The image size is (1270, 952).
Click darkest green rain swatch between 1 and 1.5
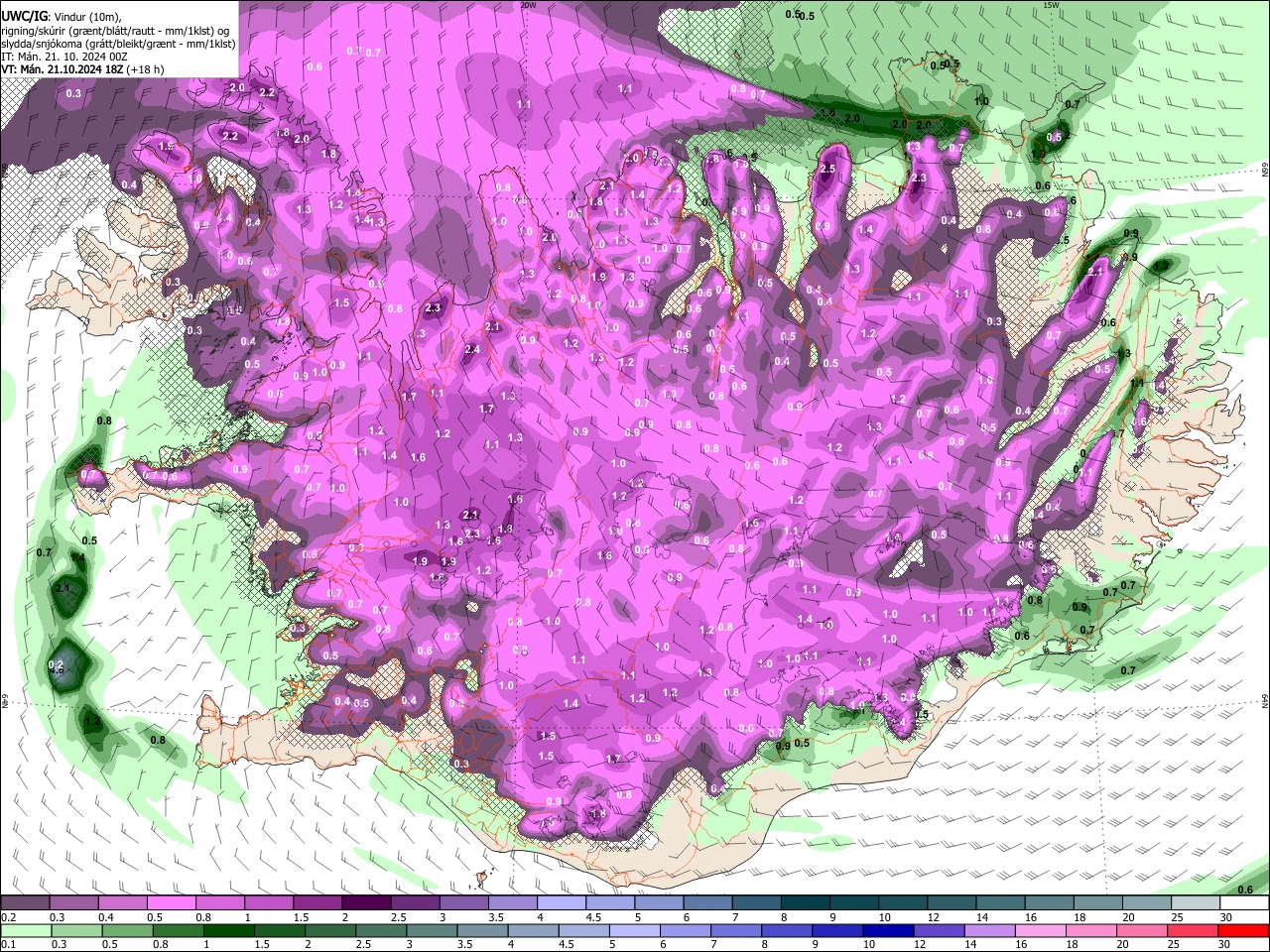tap(228, 931)
